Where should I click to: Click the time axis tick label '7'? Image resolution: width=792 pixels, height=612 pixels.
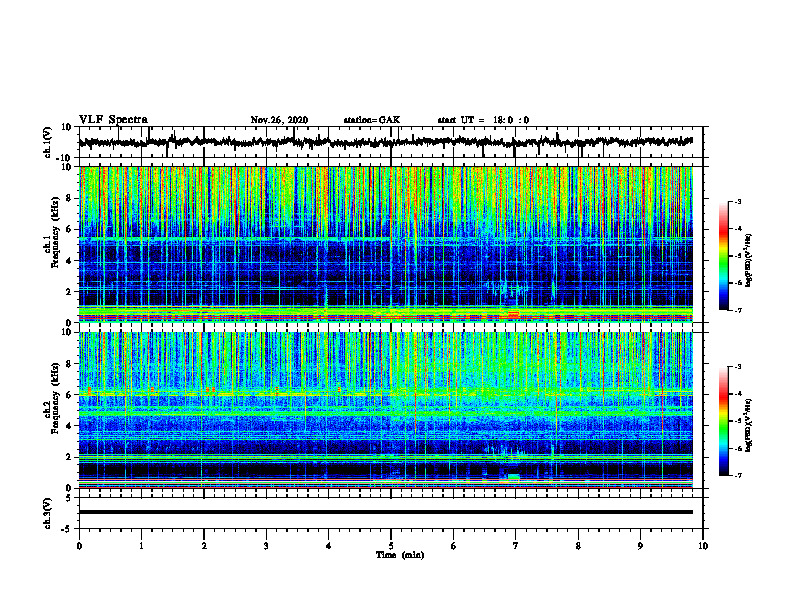[516, 546]
